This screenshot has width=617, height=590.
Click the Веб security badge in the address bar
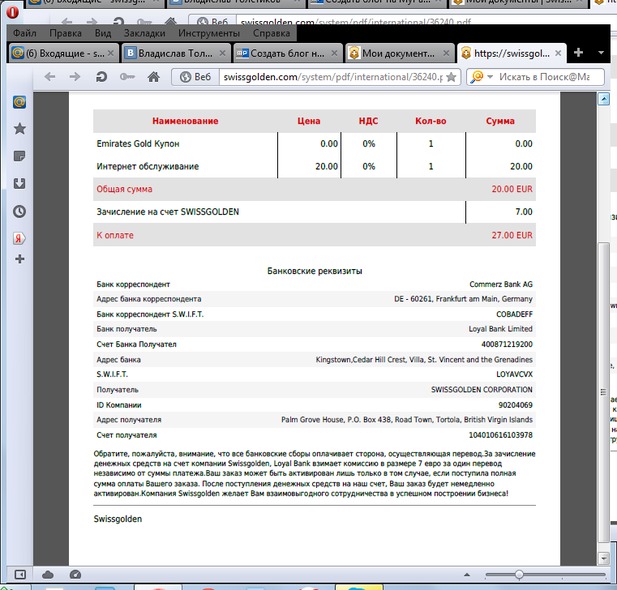click(x=195, y=77)
